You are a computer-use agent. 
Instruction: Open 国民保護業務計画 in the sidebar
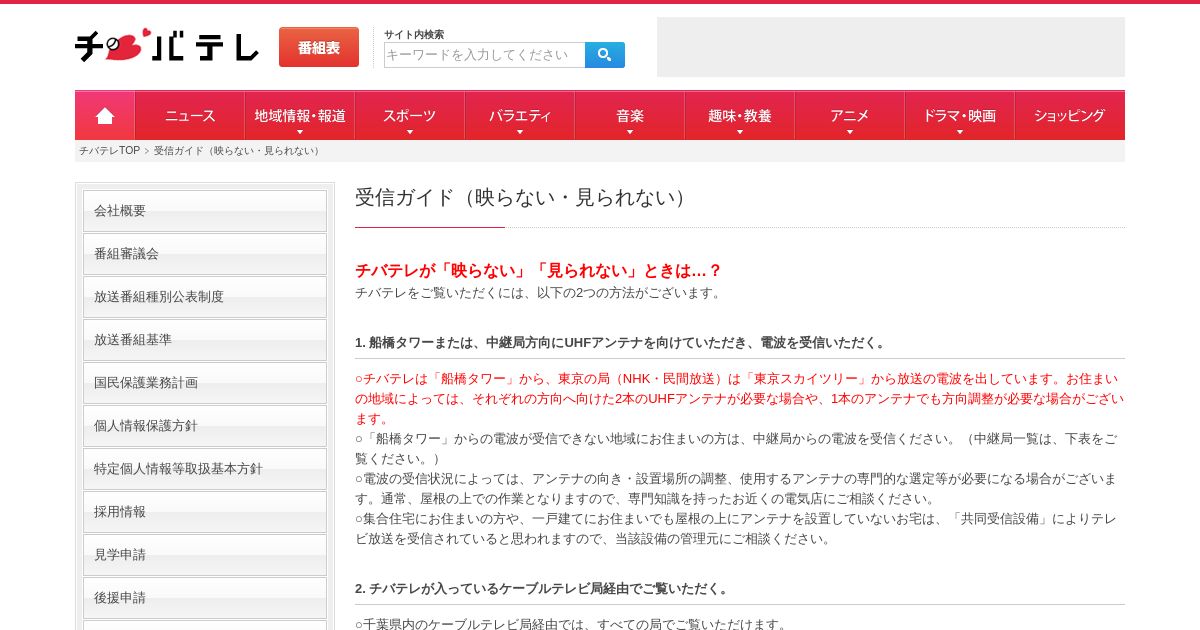[x=205, y=383]
